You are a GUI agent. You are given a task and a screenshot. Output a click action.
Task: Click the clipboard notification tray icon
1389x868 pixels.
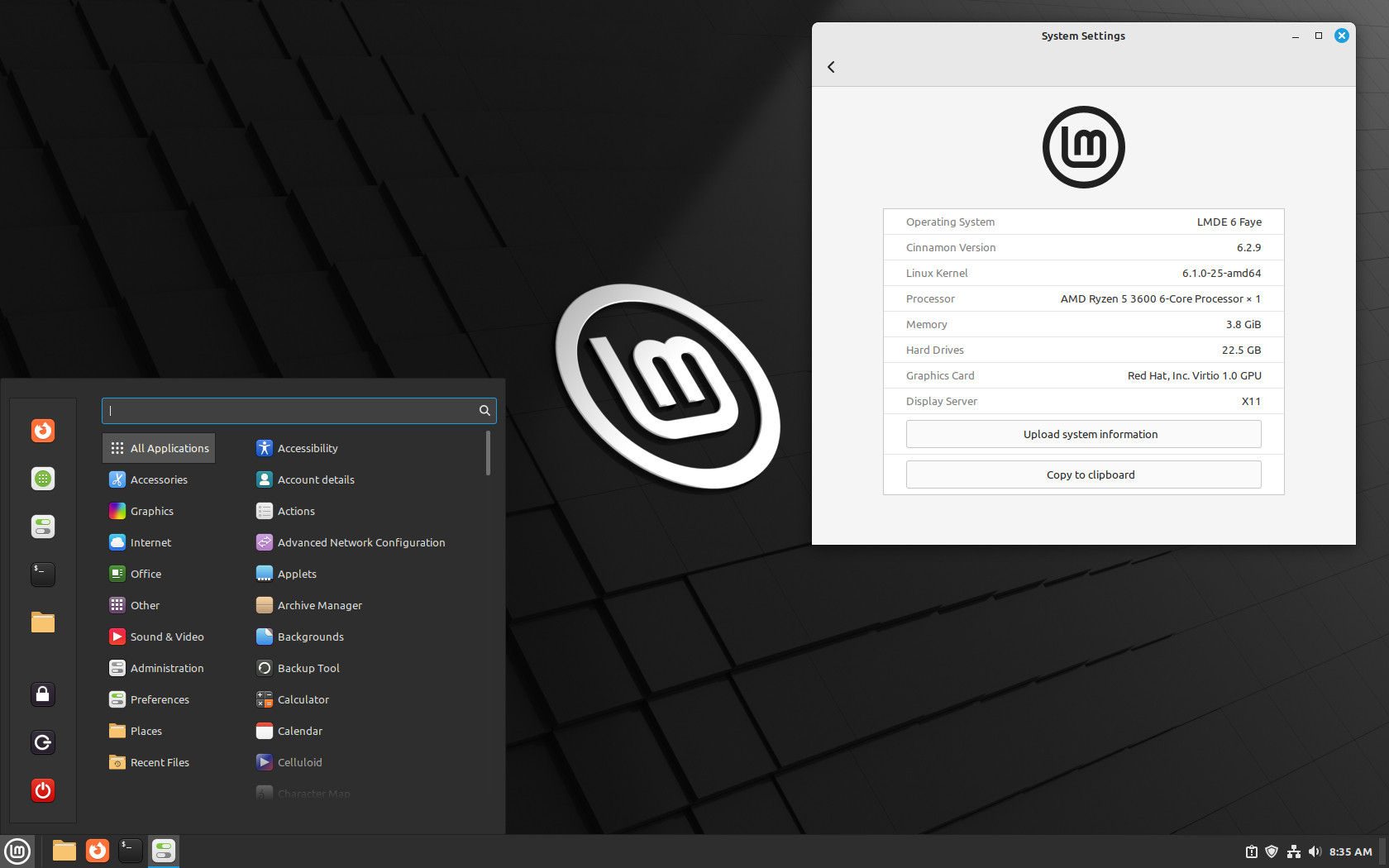1252,851
